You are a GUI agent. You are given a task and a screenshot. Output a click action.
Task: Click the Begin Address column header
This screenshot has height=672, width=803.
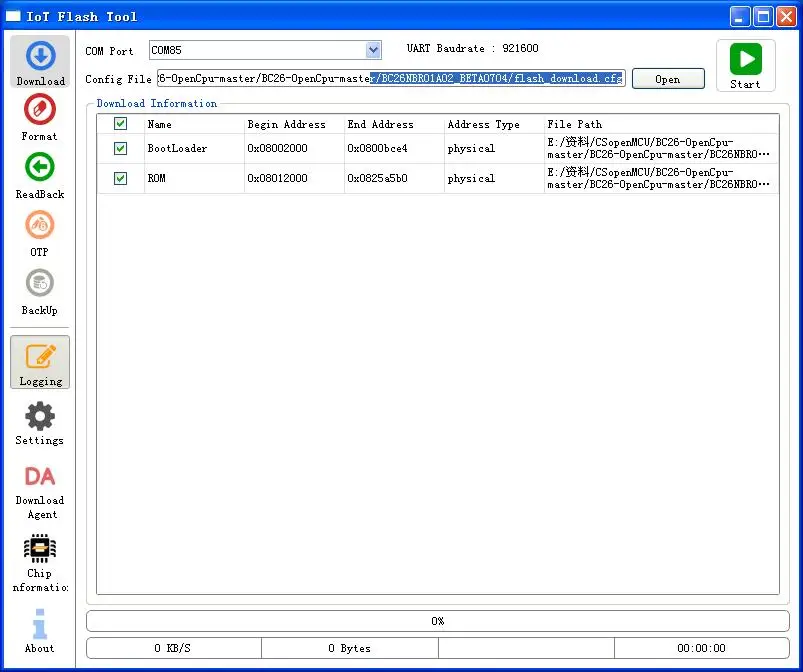point(294,124)
